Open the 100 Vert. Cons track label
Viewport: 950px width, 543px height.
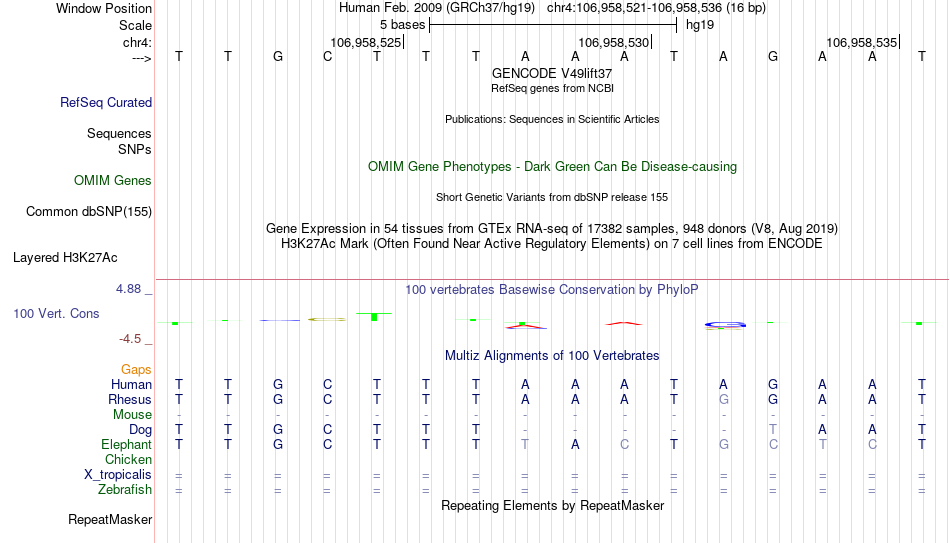[56, 313]
